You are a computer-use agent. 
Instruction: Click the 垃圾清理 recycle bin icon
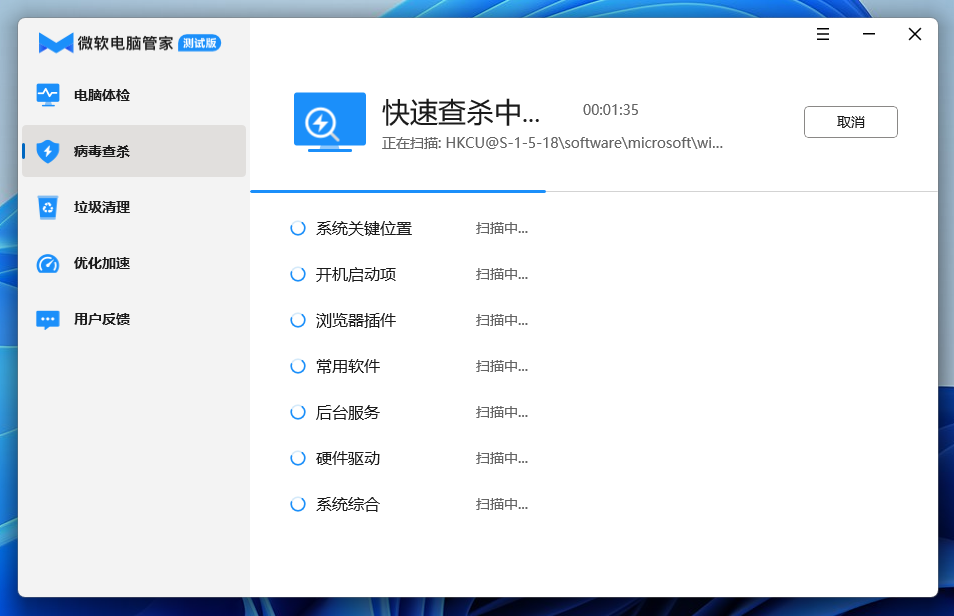pyautogui.click(x=48, y=207)
